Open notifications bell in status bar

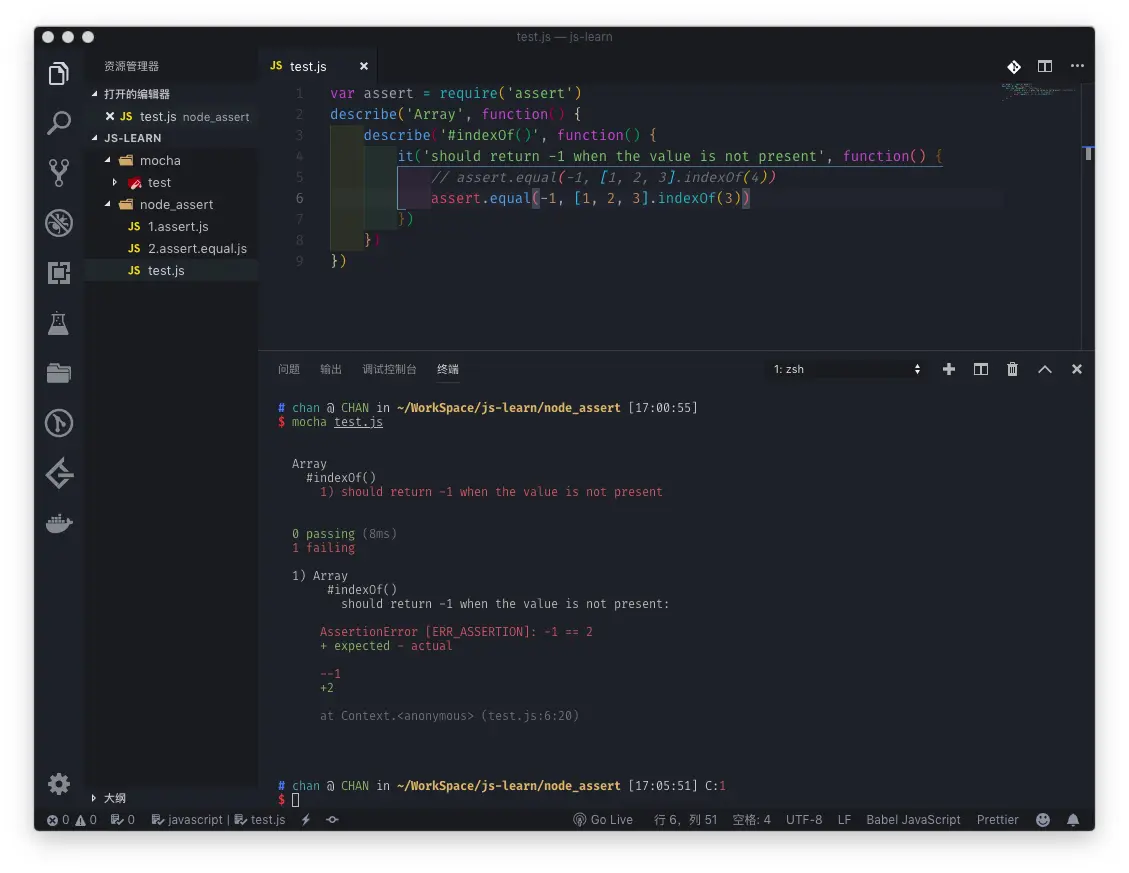click(1073, 820)
